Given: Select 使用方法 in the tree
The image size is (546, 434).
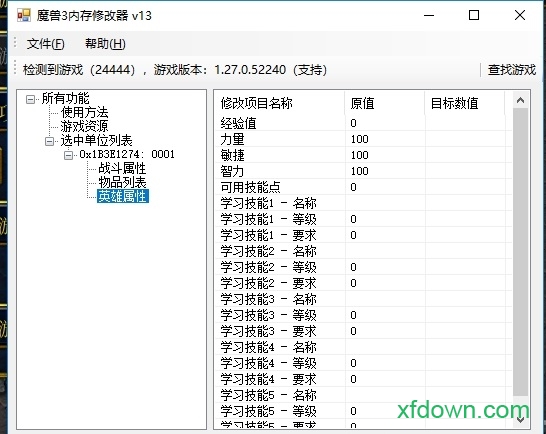Looking at the screenshot, I should coord(84,113).
